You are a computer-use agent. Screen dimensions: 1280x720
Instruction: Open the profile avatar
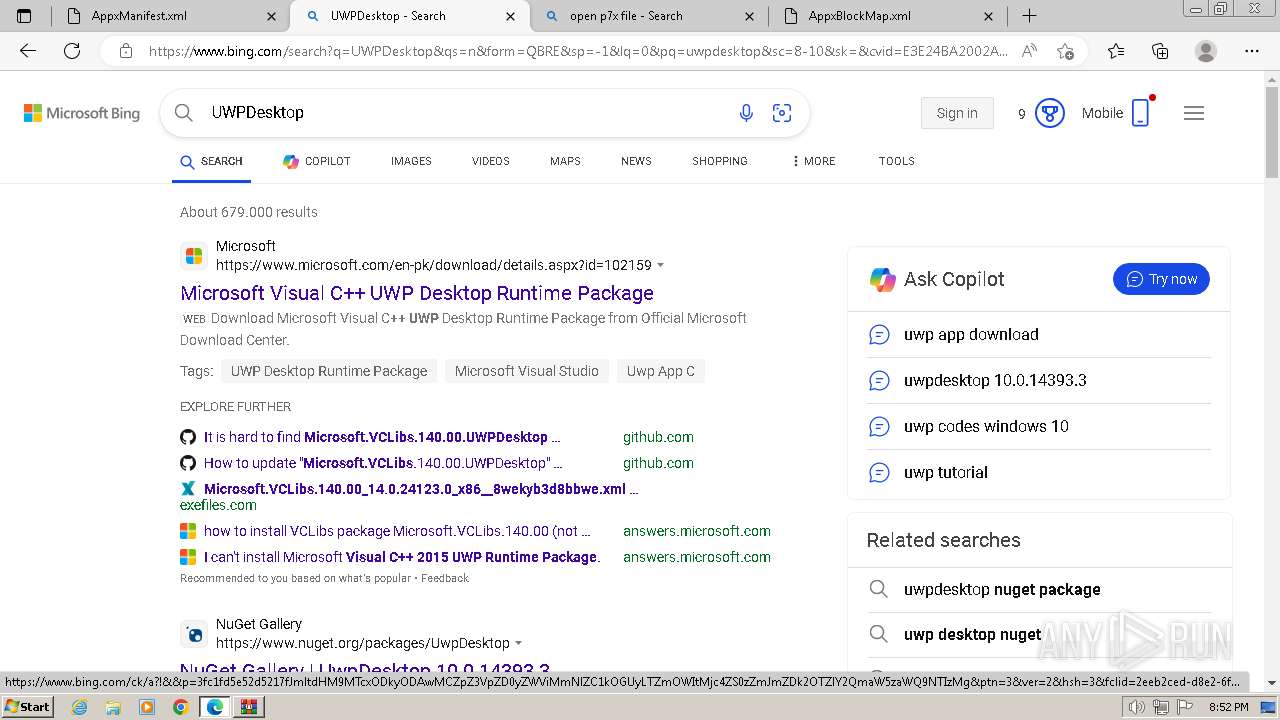(x=1206, y=51)
